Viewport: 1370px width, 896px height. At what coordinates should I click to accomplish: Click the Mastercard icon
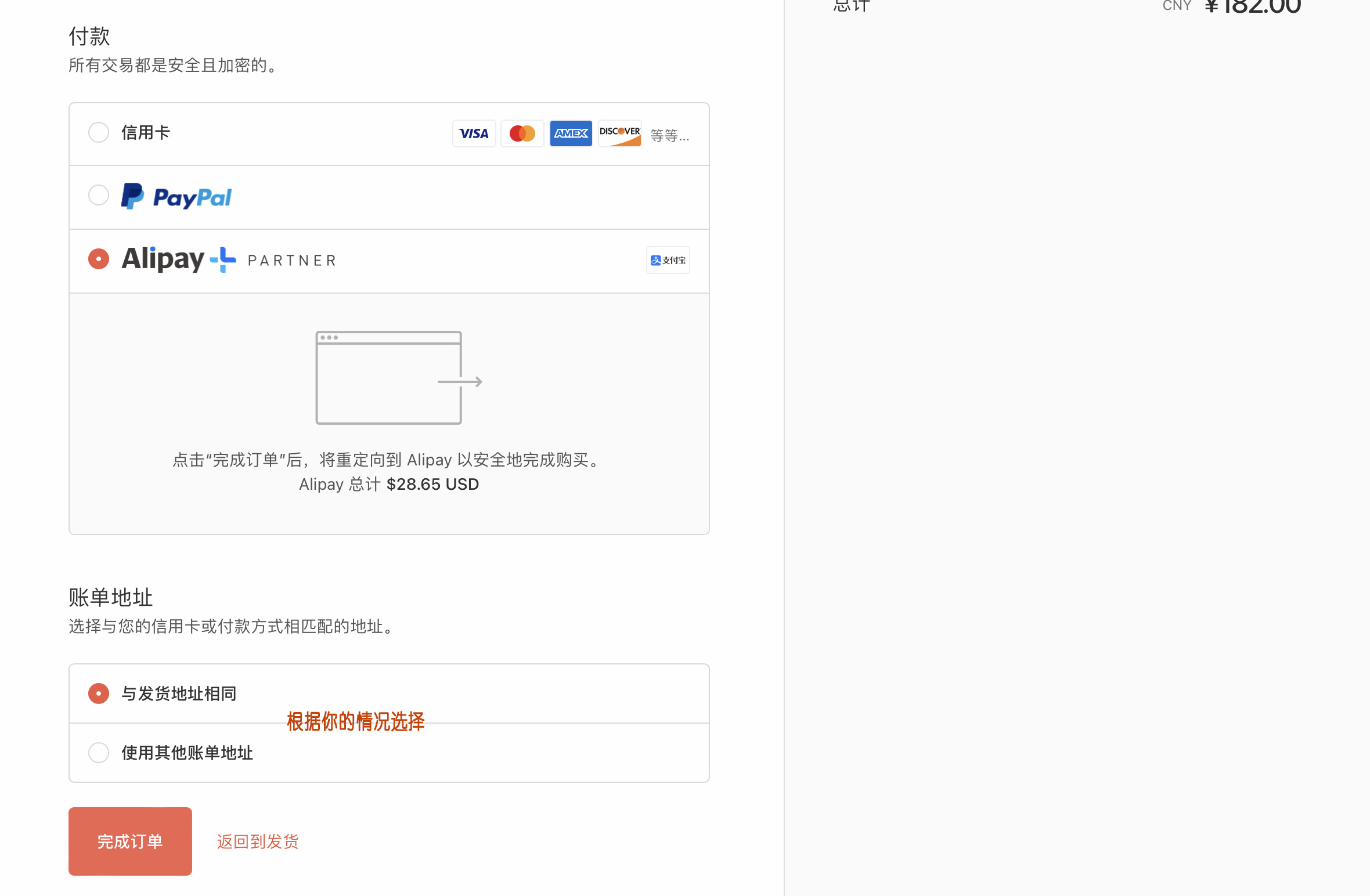tap(522, 133)
